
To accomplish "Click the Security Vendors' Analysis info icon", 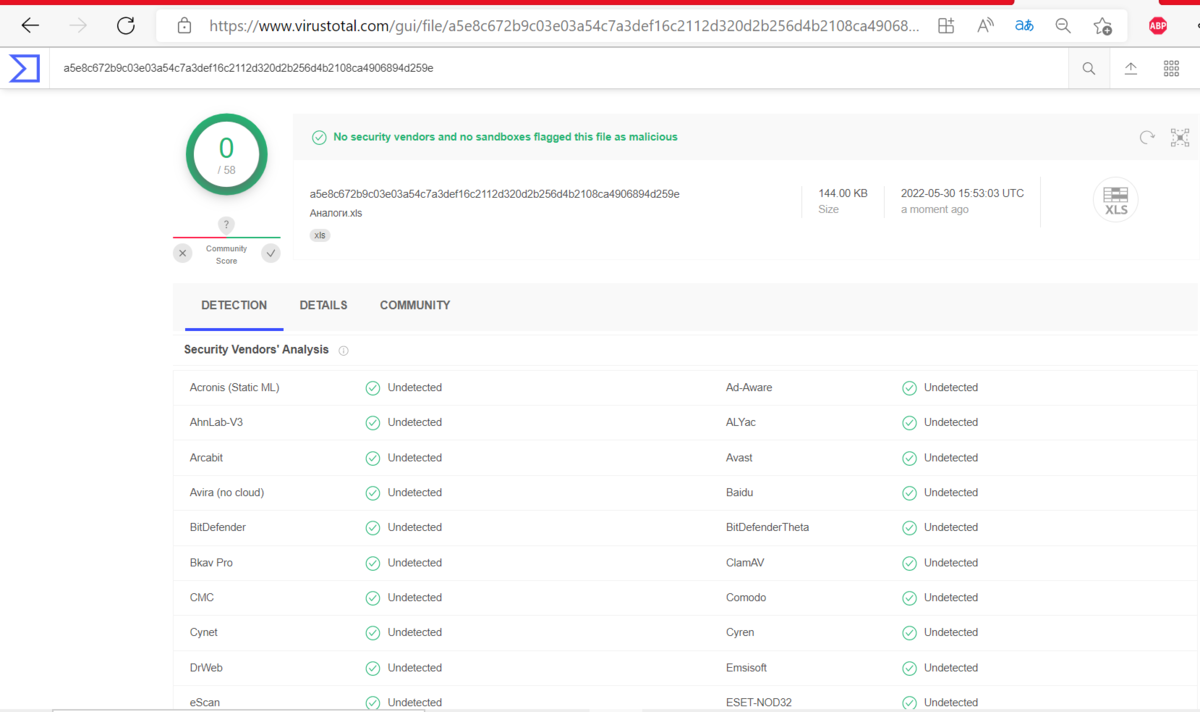I will [343, 351].
